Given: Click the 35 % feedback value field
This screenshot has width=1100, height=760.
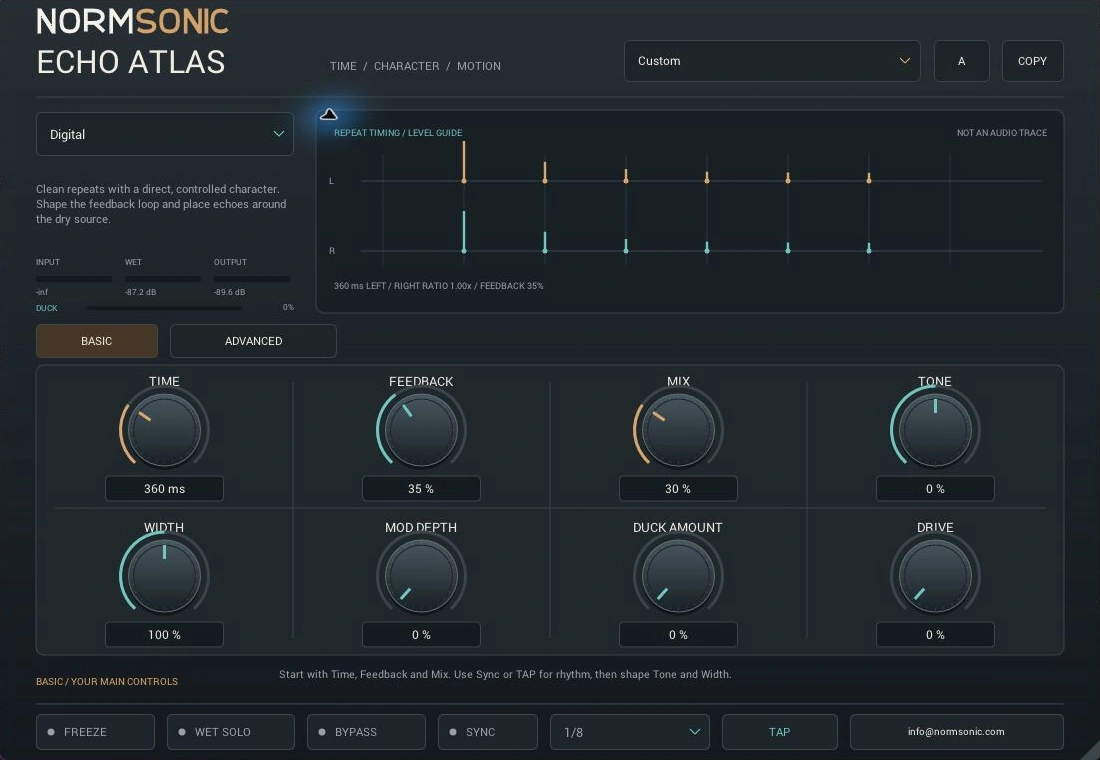Looking at the screenshot, I should coord(421,488).
